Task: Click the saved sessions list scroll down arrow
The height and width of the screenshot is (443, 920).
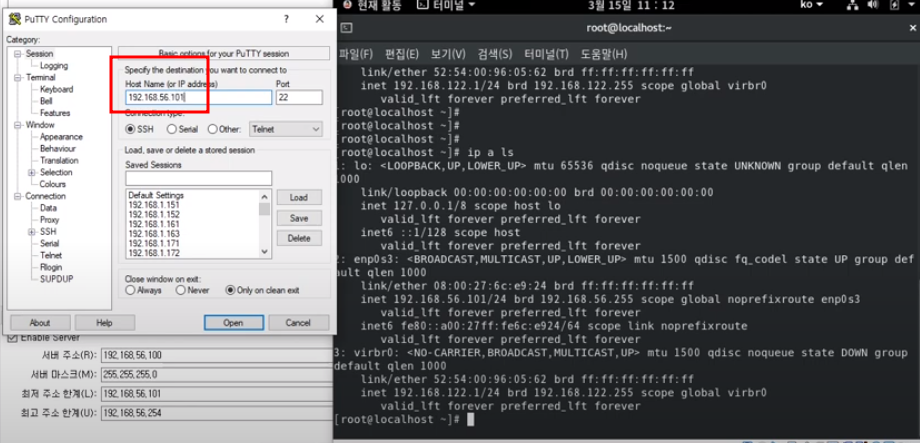Action: pos(265,252)
